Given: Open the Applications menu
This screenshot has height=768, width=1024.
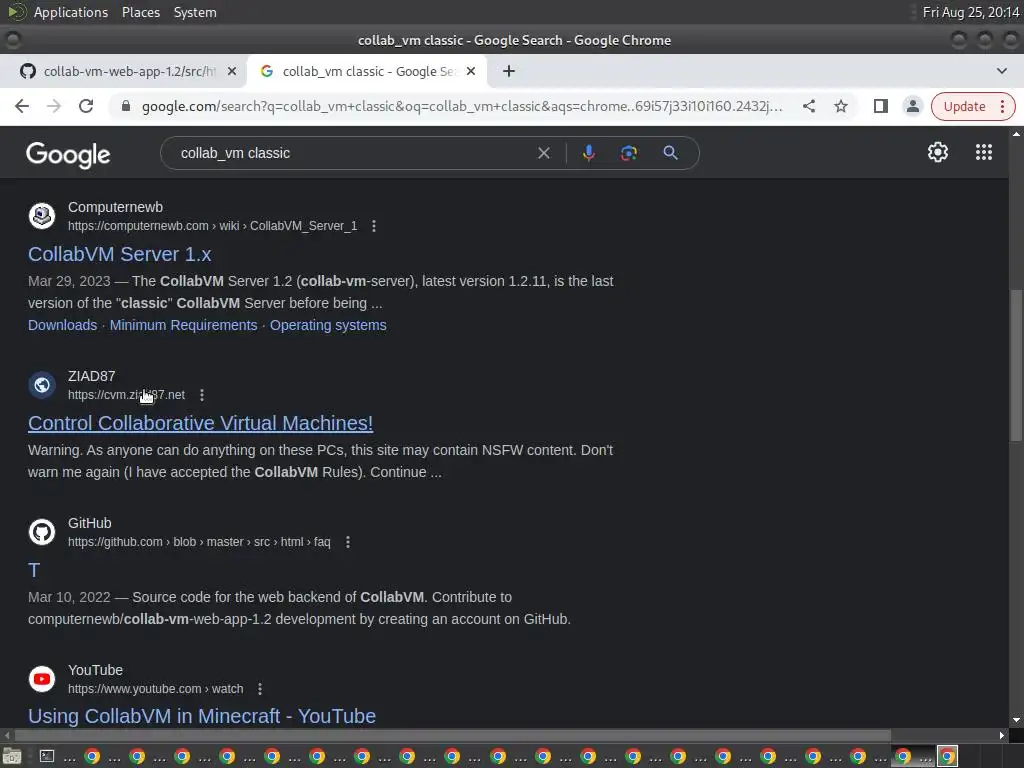Looking at the screenshot, I should pos(71,12).
